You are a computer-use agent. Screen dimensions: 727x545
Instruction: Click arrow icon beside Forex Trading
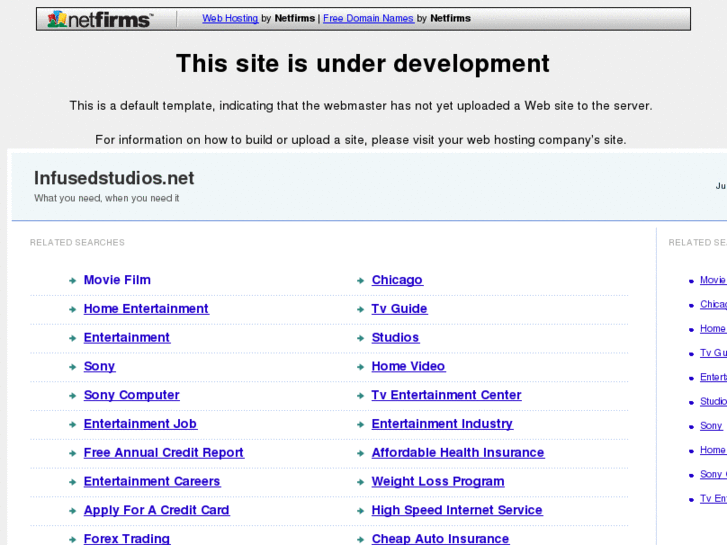72,539
